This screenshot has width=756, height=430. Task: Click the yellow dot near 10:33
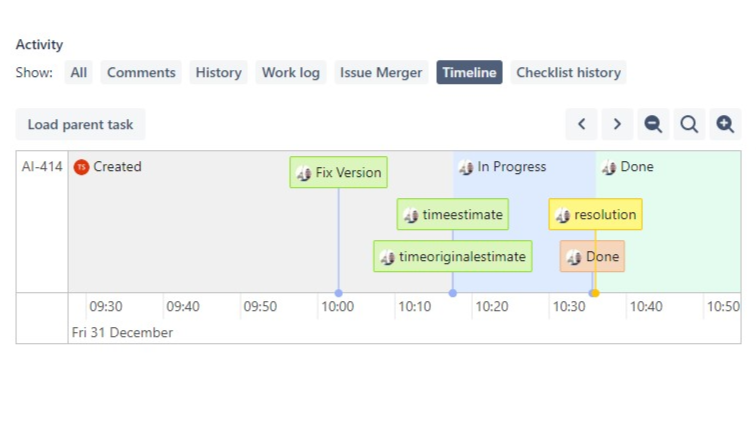(x=595, y=293)
